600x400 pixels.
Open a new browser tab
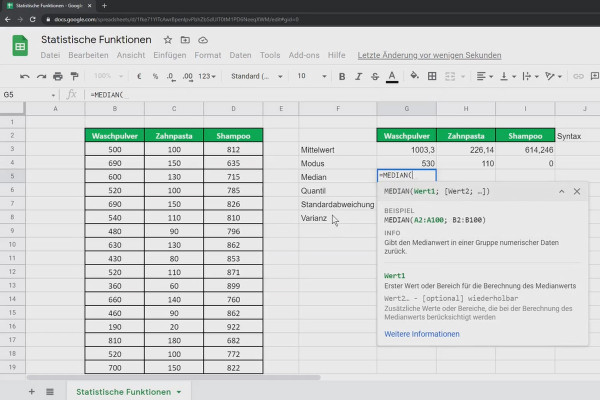click(104, 6)
